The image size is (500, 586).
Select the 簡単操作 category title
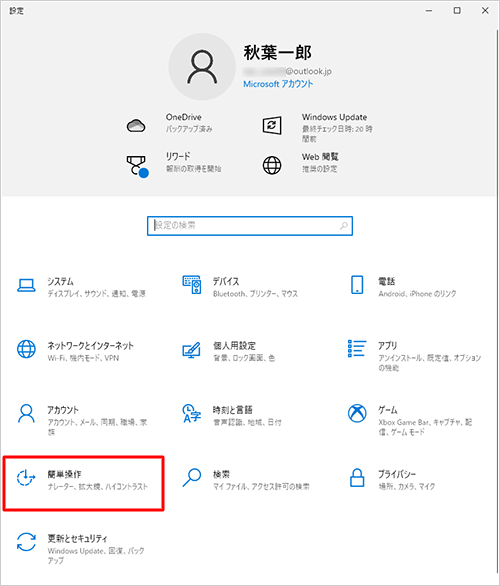(64, 474)
